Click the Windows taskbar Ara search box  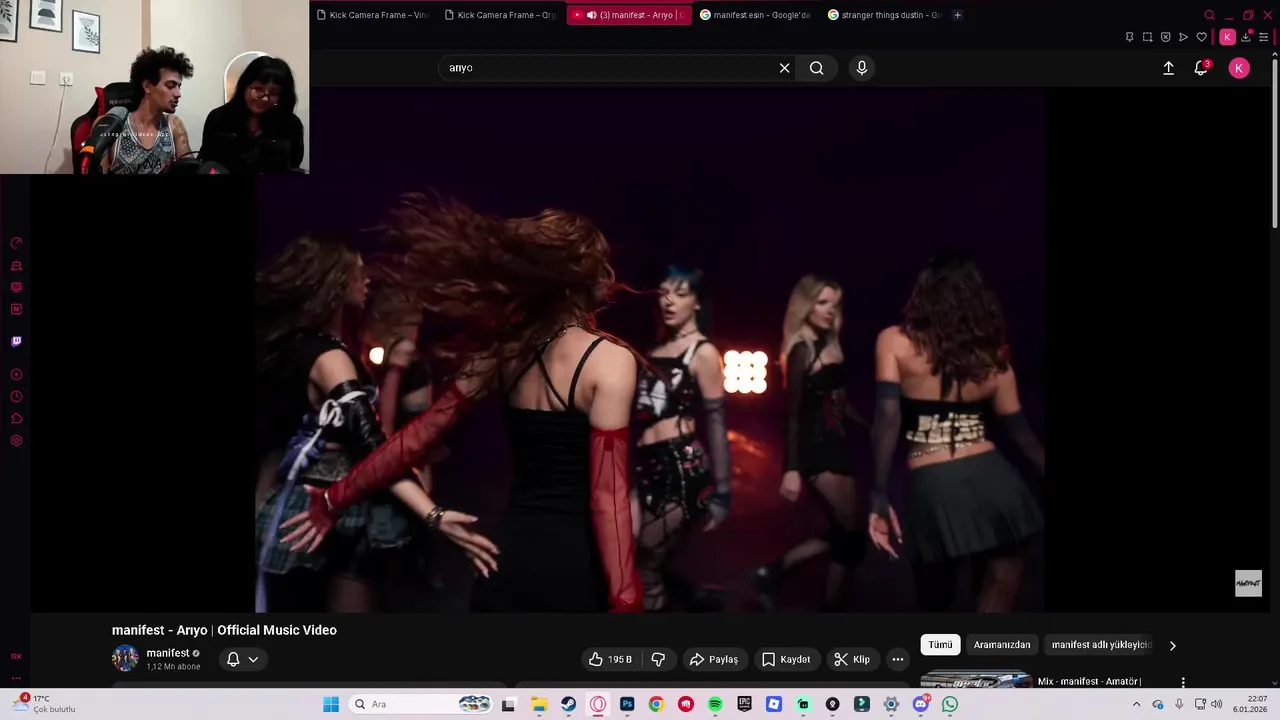point(420,704)
